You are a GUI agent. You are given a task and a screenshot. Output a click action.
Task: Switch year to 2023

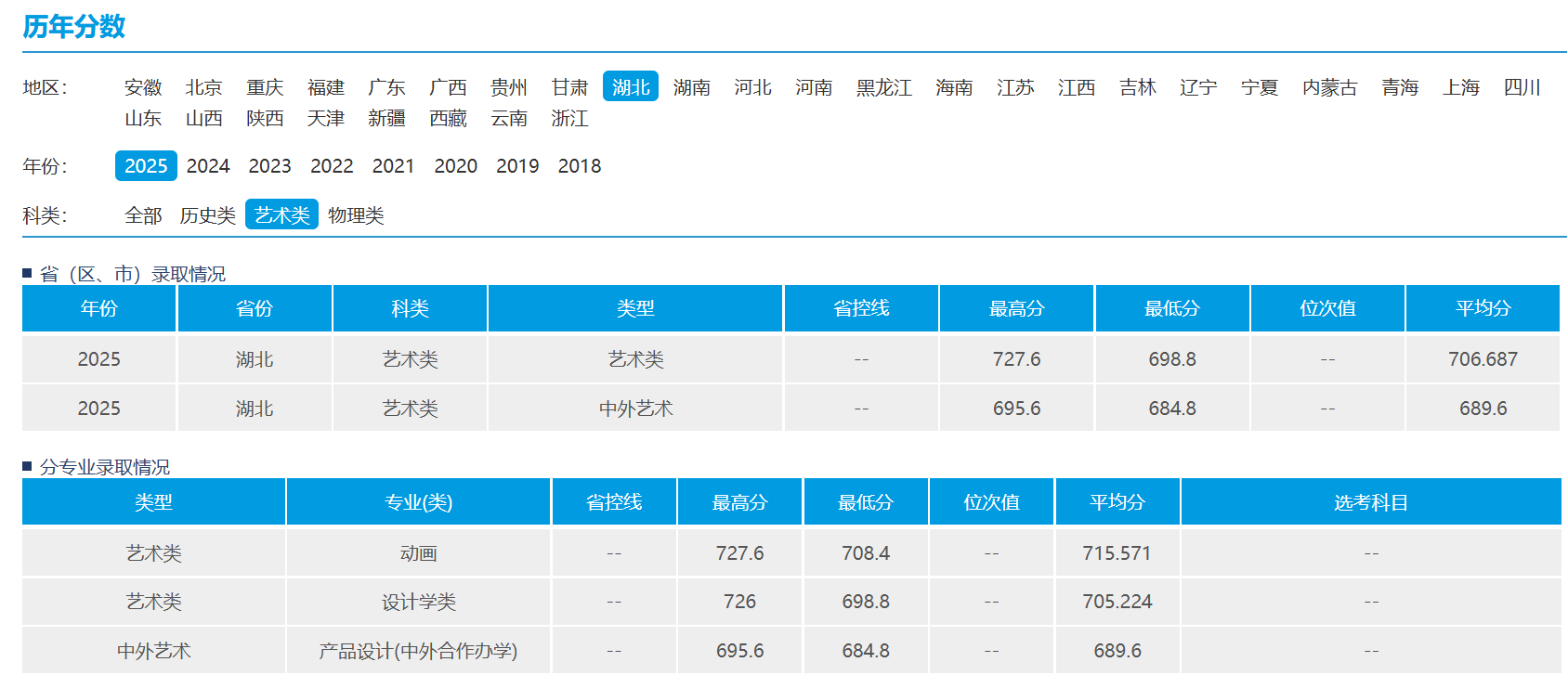[269, 166]
